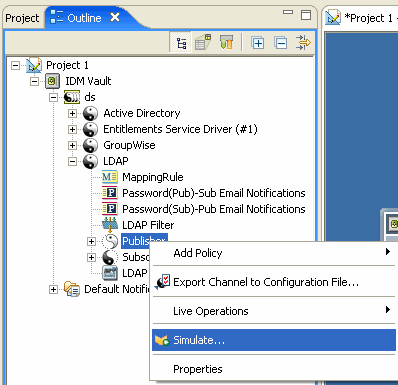This screenshot has width=398, height=385.
Task: Expand the Publisher channel node
Action: pyautogui.click(x=91, y=241)
